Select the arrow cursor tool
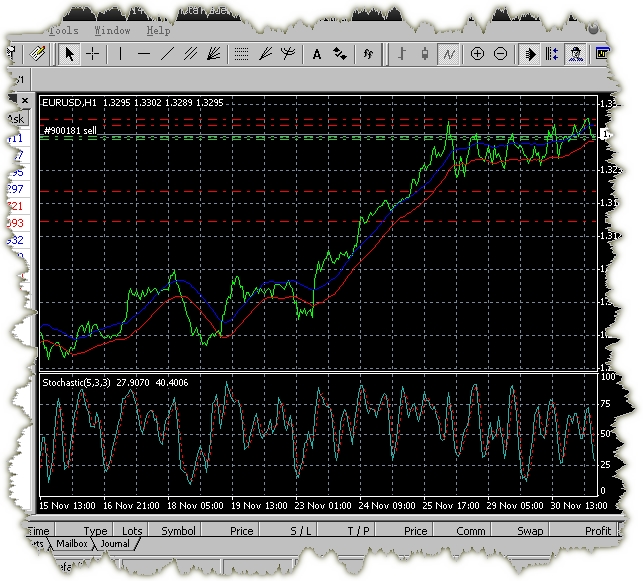This screenshot has height=581, width=643. pyautogui.click(x=69, y=54)
